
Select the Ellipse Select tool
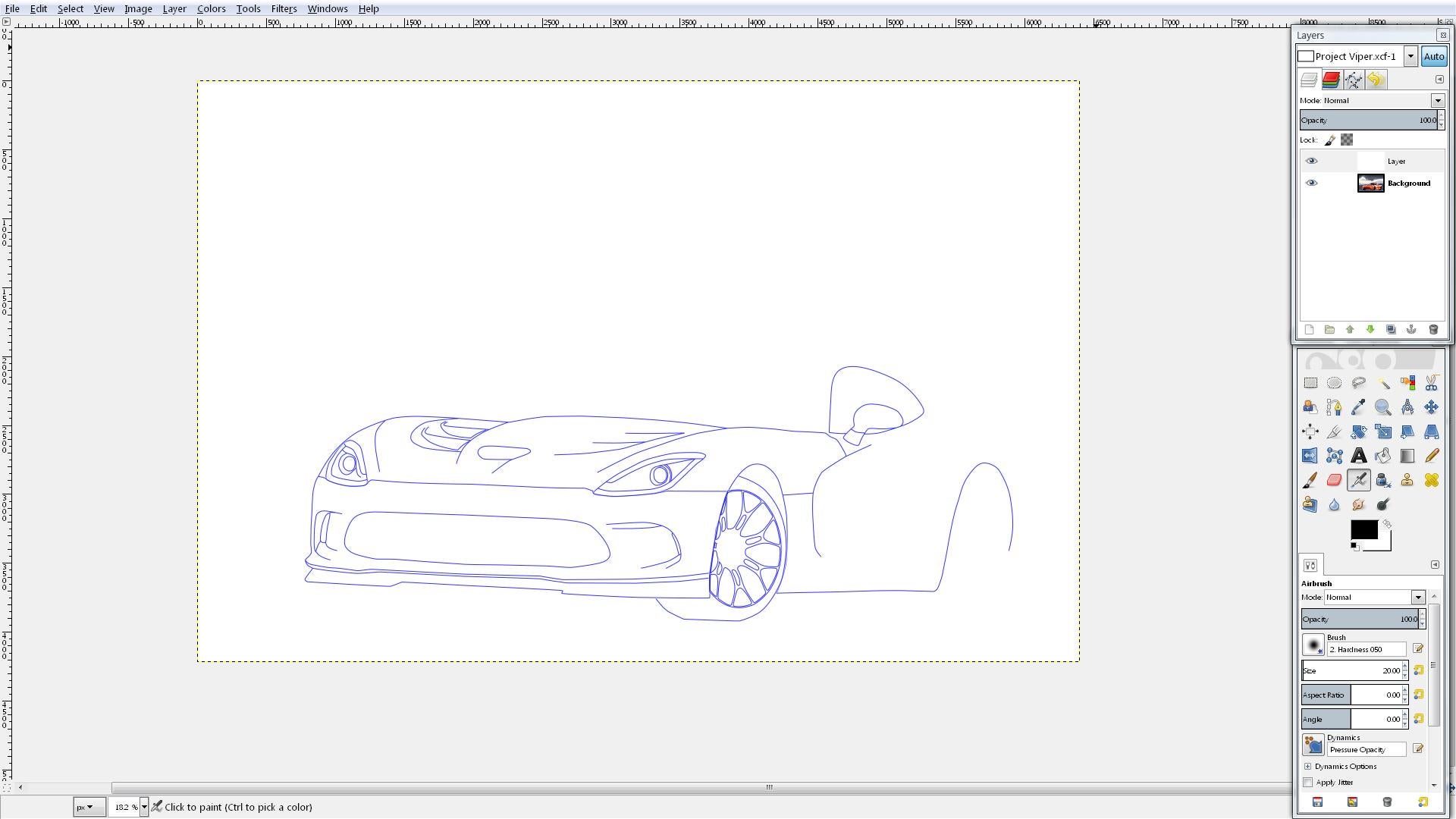click(x=1335, y=383)
